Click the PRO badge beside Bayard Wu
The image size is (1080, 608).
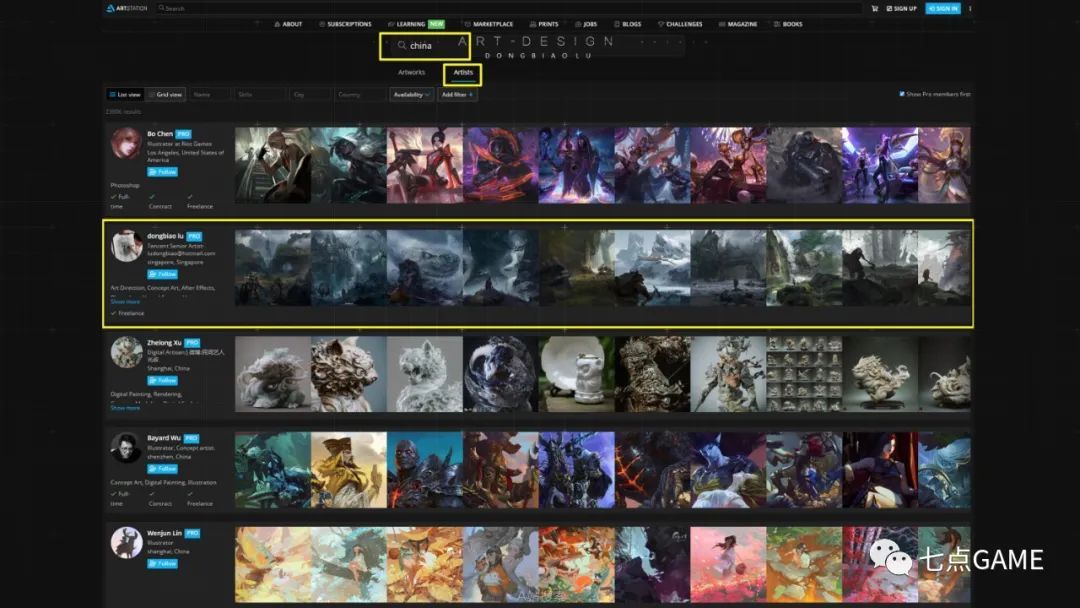(191, 438)
